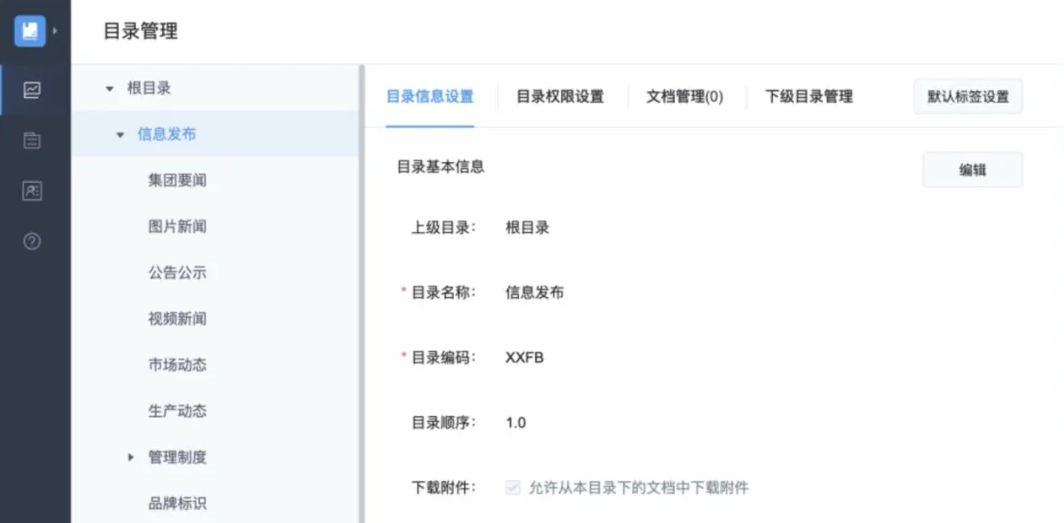Open the 文档管理(0) tab

pyautogui.click(x=684, y=97)
